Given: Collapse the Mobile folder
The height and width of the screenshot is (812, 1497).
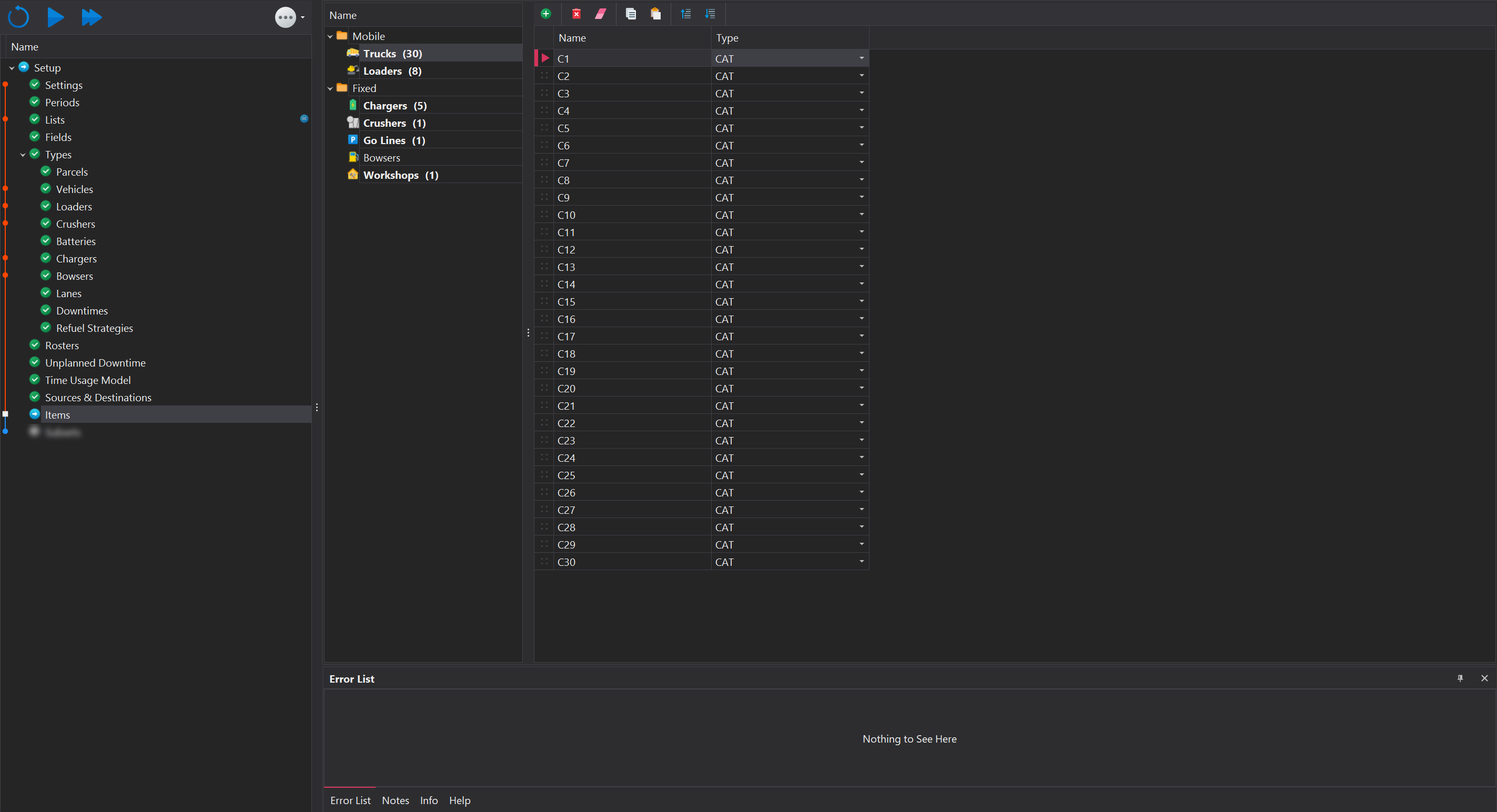Looking at the screenshot, I should 330,37.
